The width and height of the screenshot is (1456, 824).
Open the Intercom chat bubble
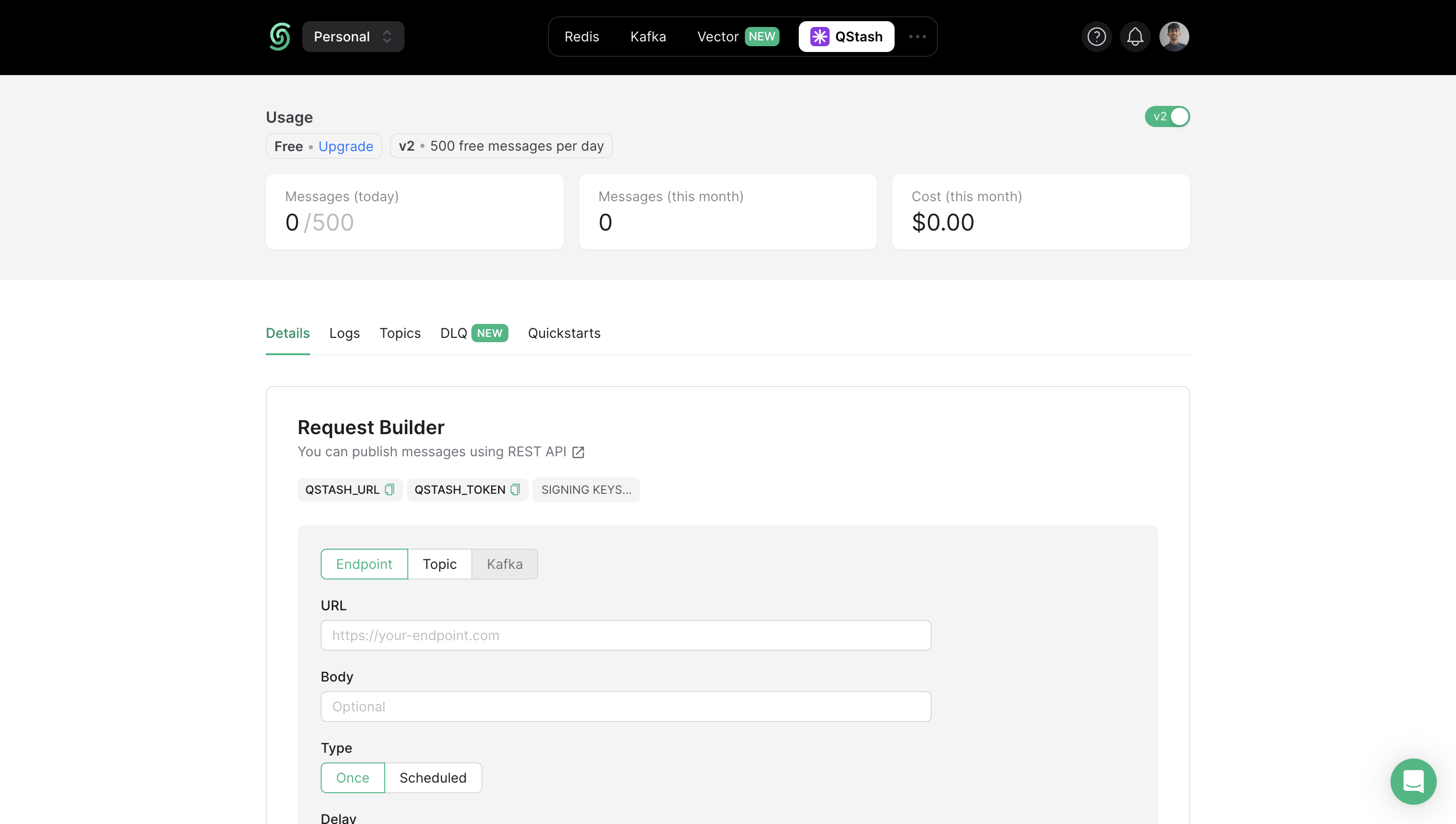tap(1413, 782)
